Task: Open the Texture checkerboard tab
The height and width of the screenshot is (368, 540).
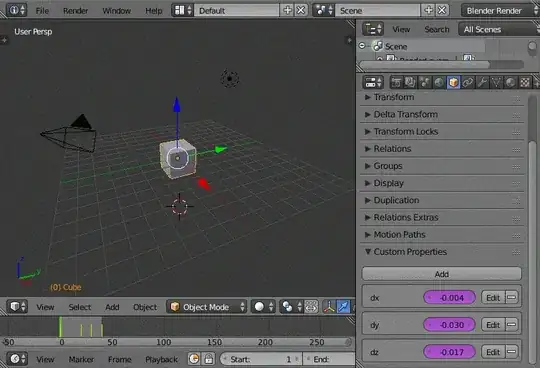Action: coord(525,82)
